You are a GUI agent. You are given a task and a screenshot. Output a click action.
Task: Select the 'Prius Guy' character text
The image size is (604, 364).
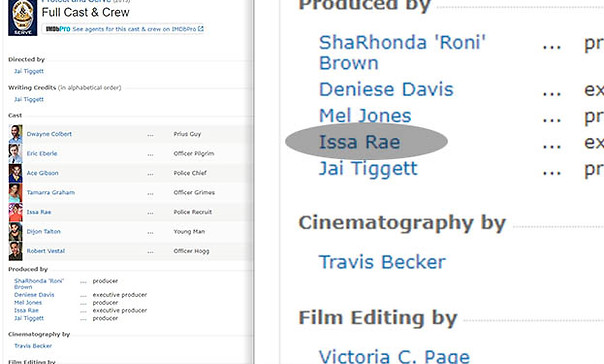pyautogui.click(x=187, y=134)
